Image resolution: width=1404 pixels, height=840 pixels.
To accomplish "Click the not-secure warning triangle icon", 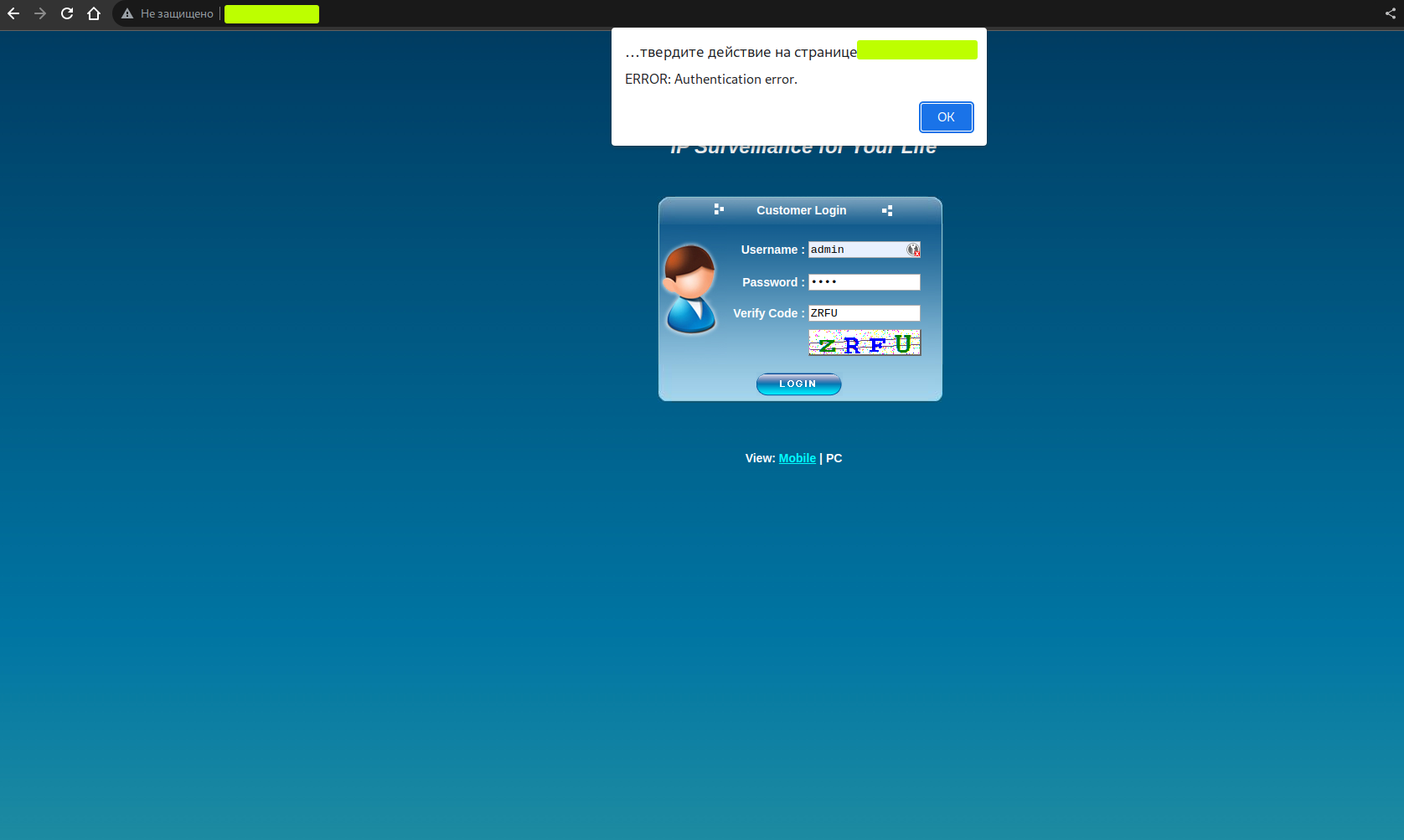I will coord(127,14).
